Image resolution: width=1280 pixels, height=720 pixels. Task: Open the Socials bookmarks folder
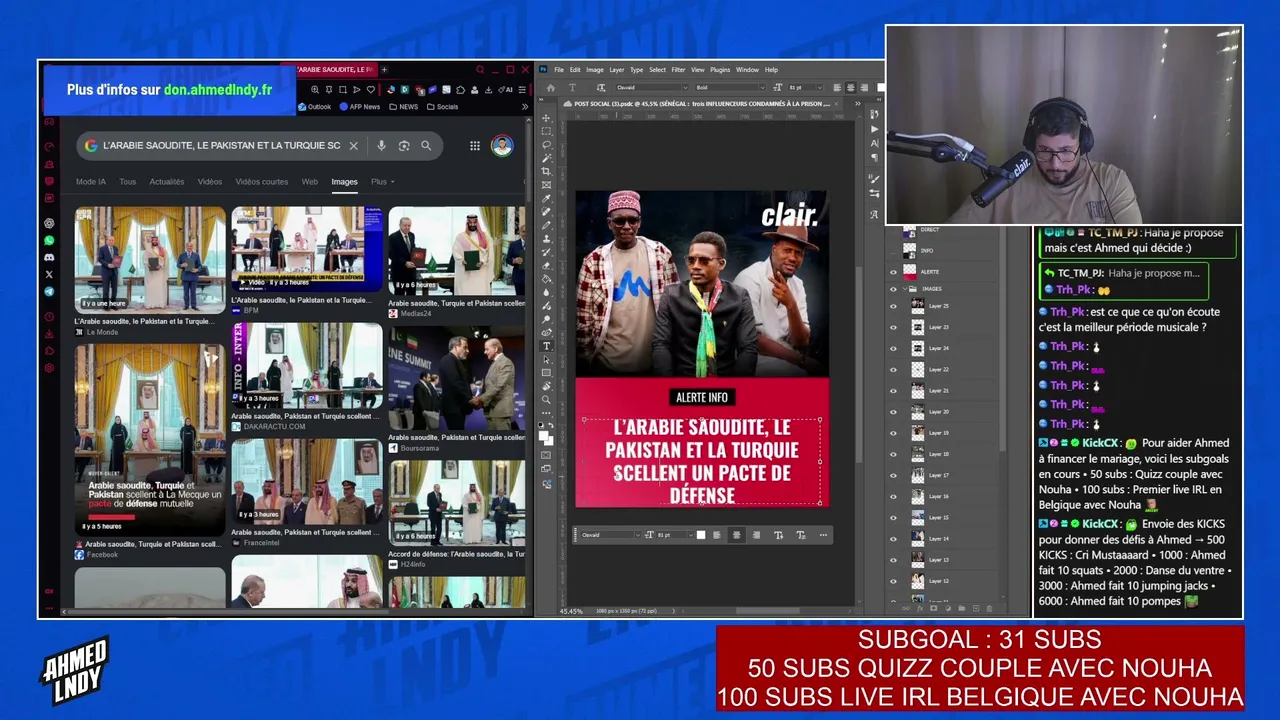click(443, 107)
